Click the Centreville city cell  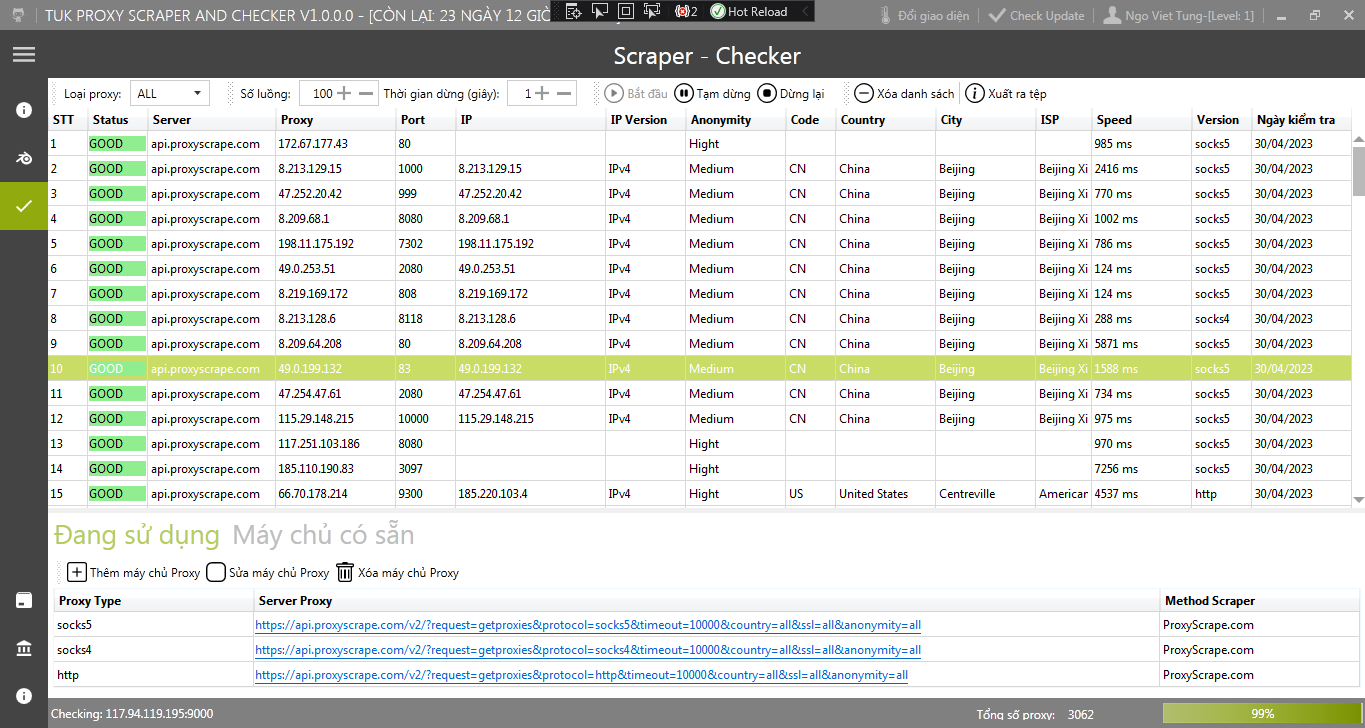click(986, 494)
